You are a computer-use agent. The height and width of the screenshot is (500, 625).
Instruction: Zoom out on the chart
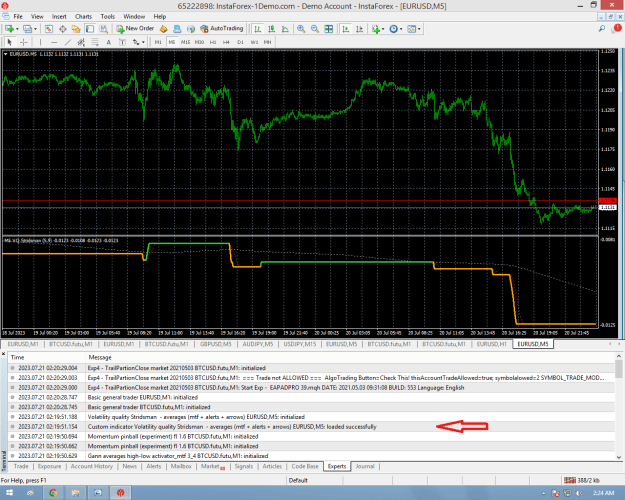[314, 29]
